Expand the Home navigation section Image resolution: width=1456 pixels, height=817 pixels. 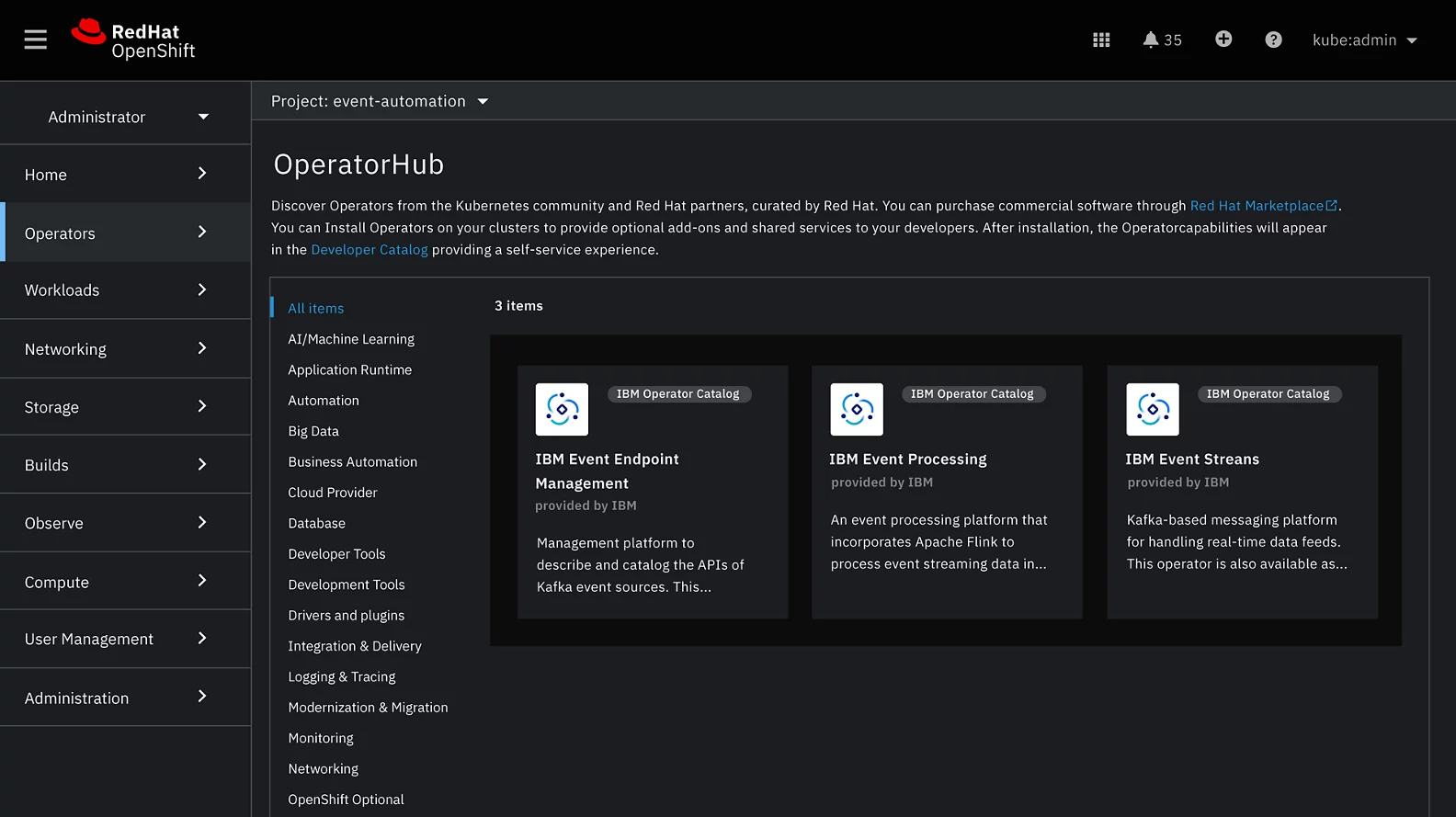(x=125, y=175)
